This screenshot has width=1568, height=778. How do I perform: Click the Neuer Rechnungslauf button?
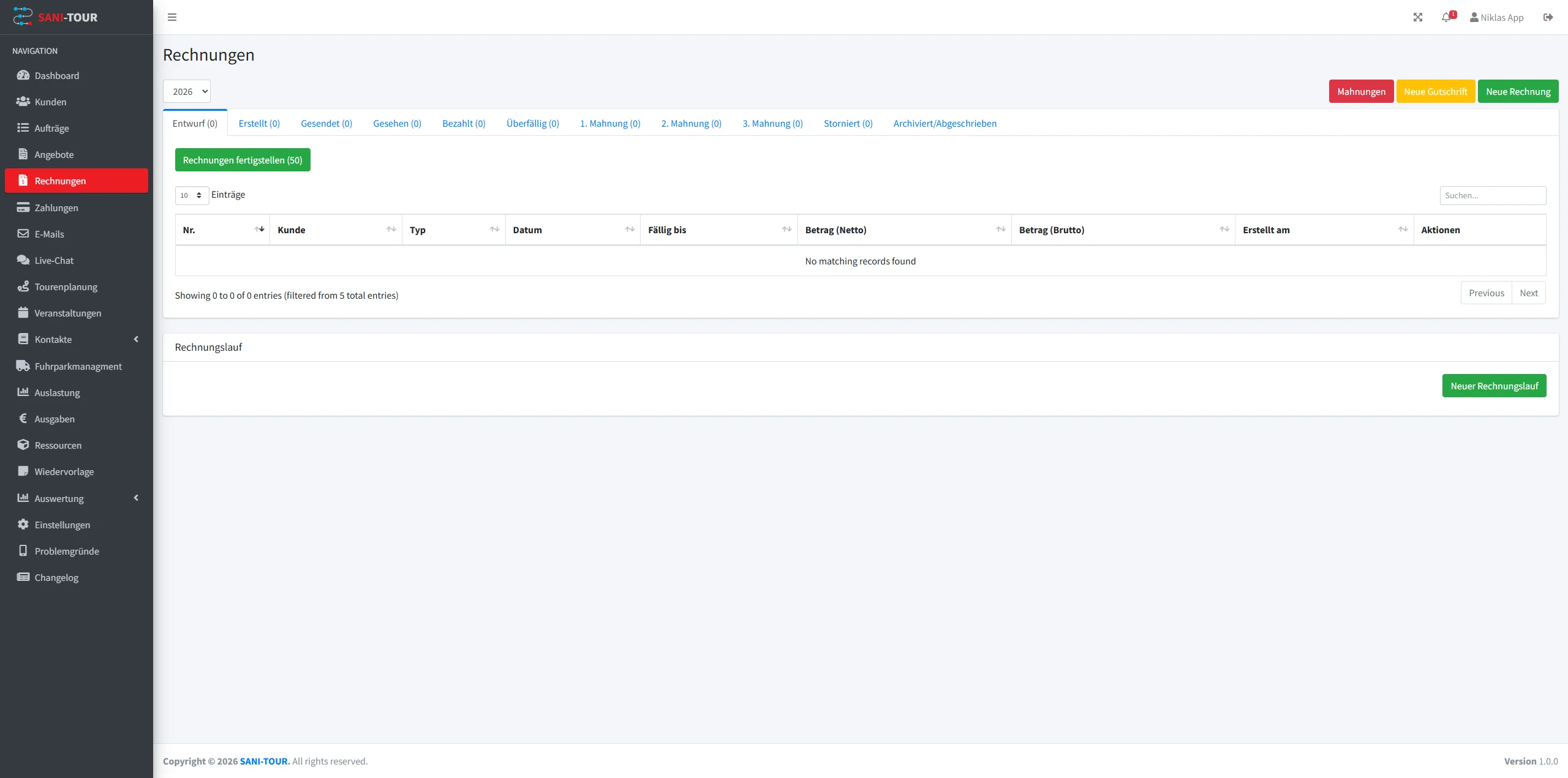[x=1494, y=386]
